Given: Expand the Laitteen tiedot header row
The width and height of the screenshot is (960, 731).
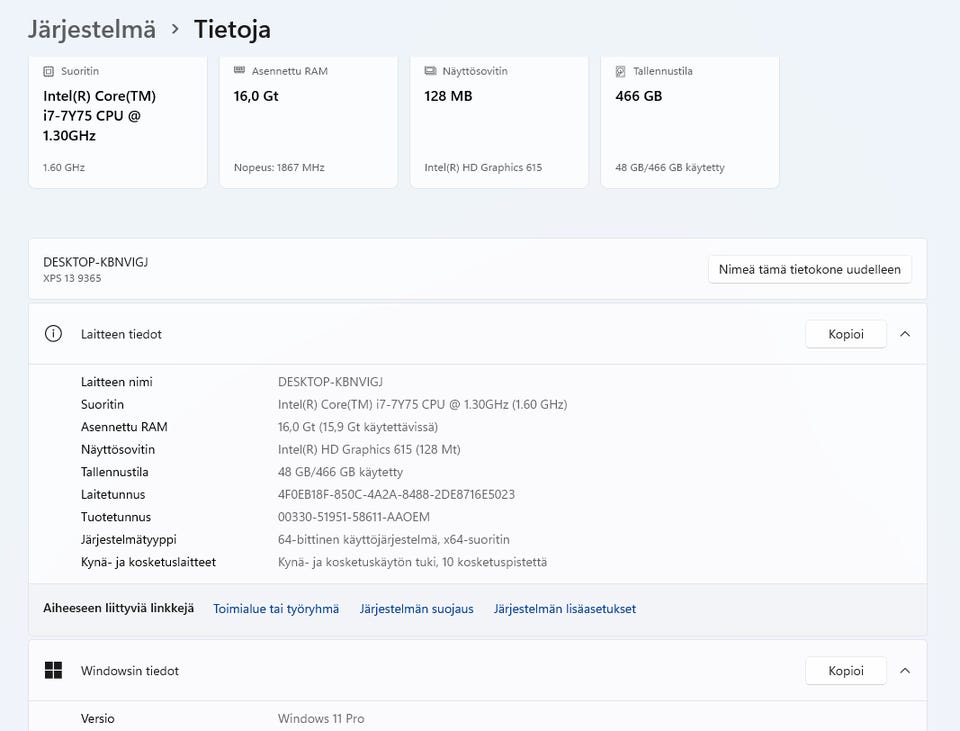Looking at the screenshot, I should click(478, 334).
